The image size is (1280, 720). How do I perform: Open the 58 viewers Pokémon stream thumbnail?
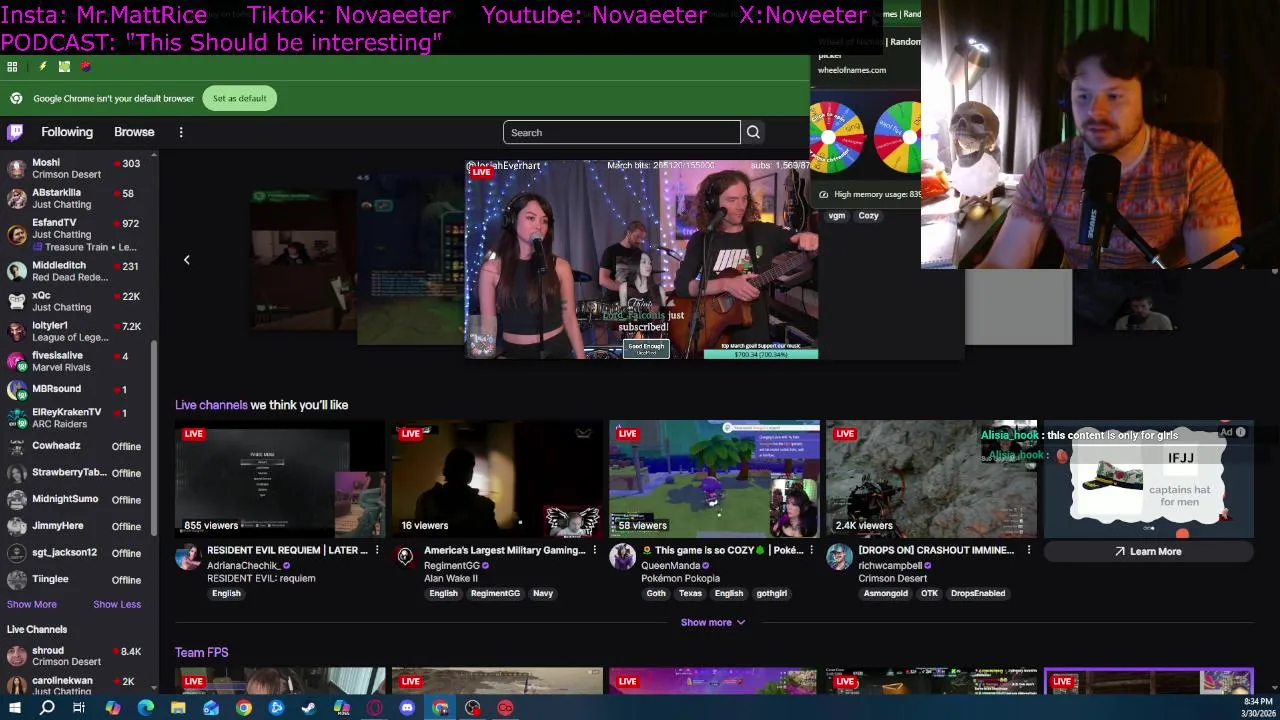714,479
